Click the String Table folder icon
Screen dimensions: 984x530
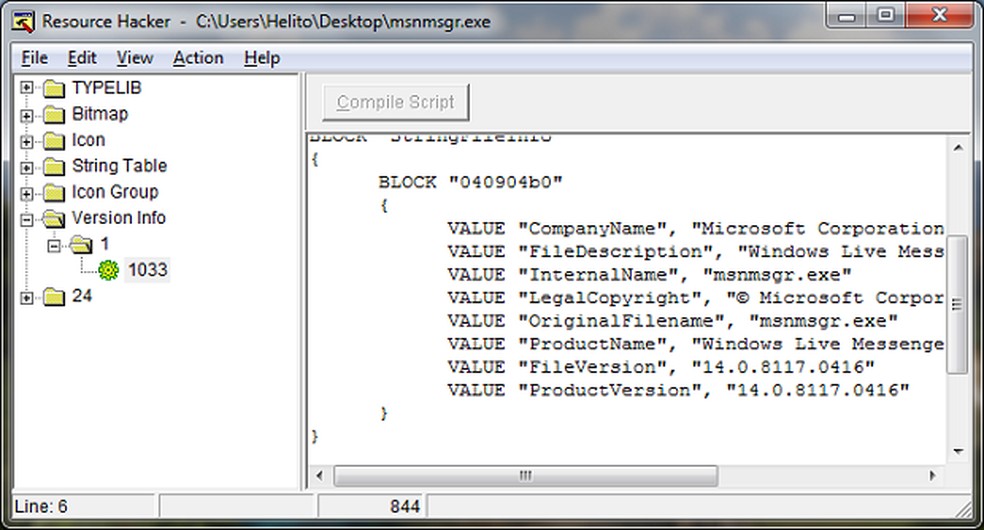pos(54,167)
